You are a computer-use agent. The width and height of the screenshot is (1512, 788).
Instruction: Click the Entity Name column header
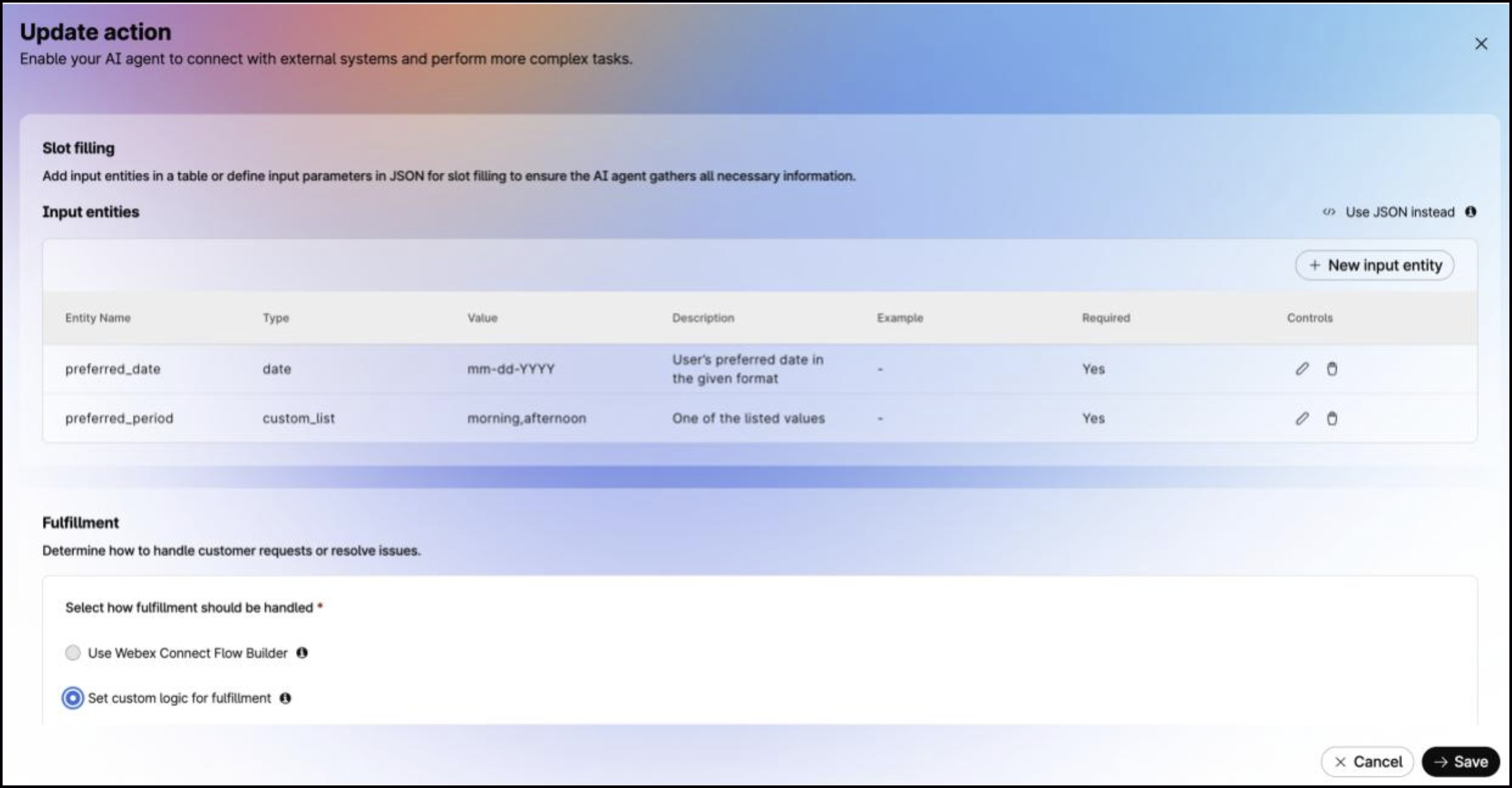click(x=98, y=318)
